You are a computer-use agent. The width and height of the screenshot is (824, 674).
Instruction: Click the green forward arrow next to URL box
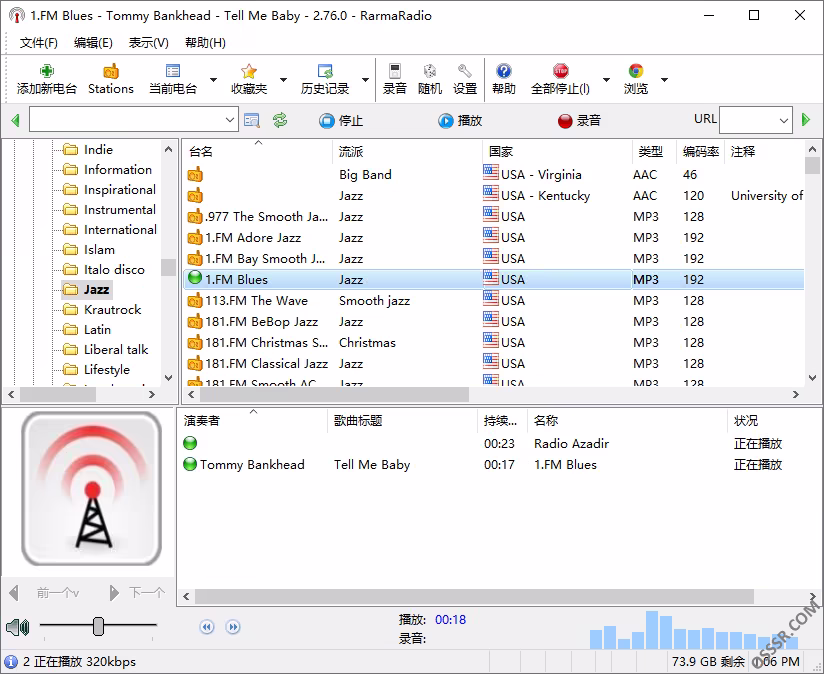[806, 120]
